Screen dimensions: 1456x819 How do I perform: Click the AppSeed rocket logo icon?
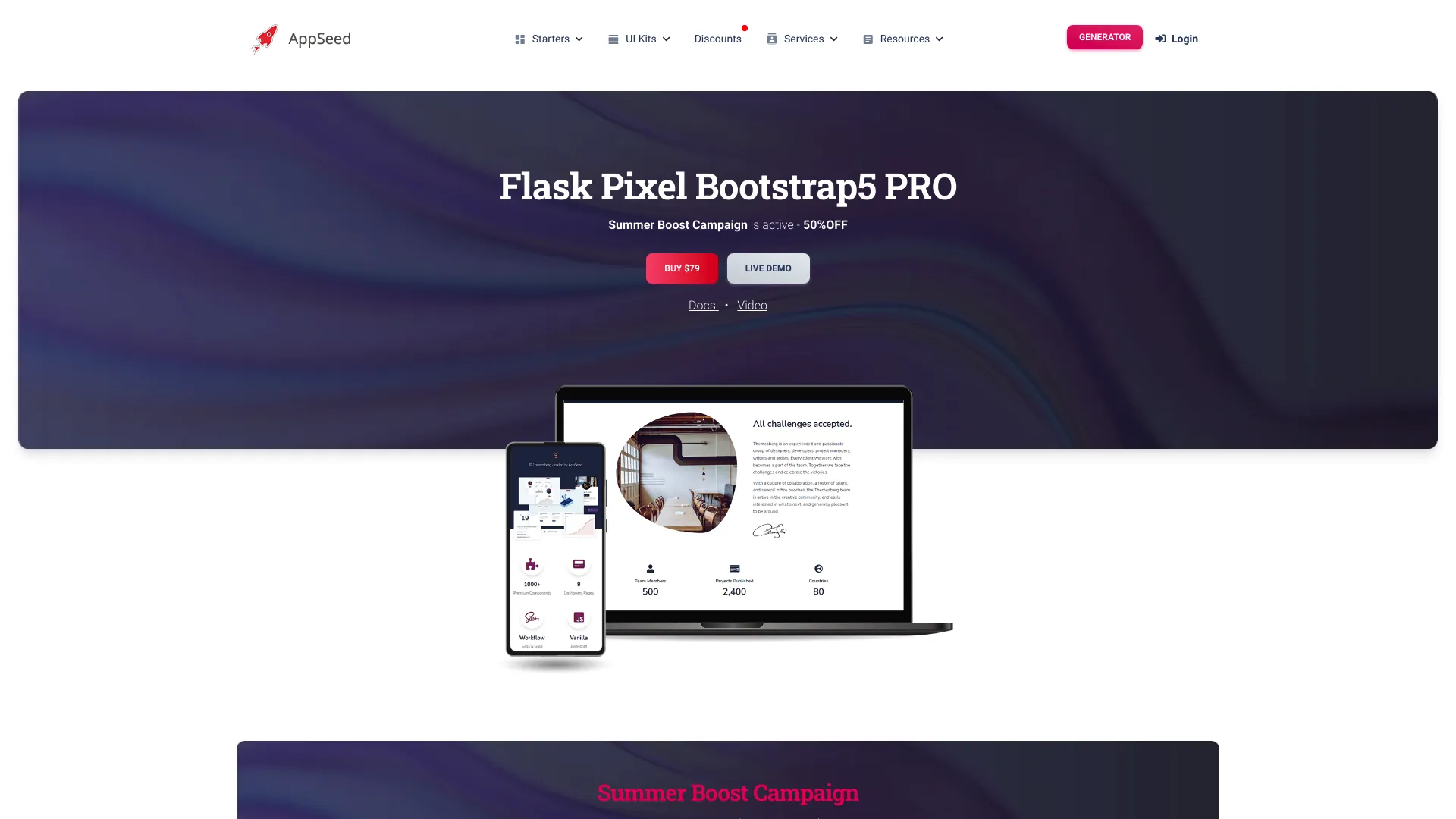tap(264, 38)
